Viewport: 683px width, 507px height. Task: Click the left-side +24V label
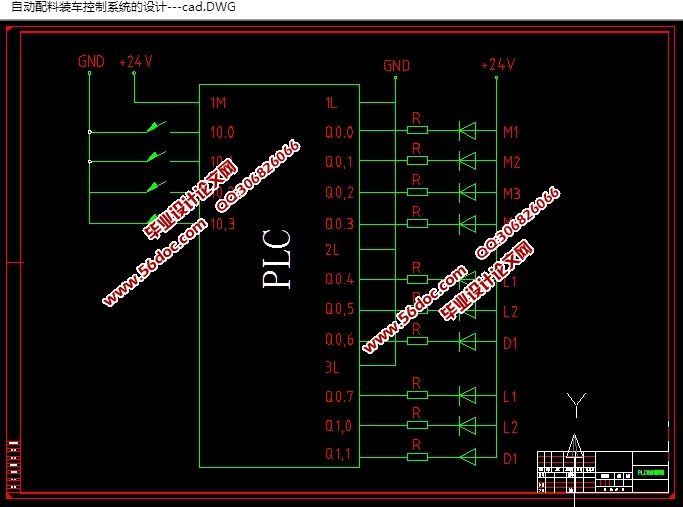point(135,61)
